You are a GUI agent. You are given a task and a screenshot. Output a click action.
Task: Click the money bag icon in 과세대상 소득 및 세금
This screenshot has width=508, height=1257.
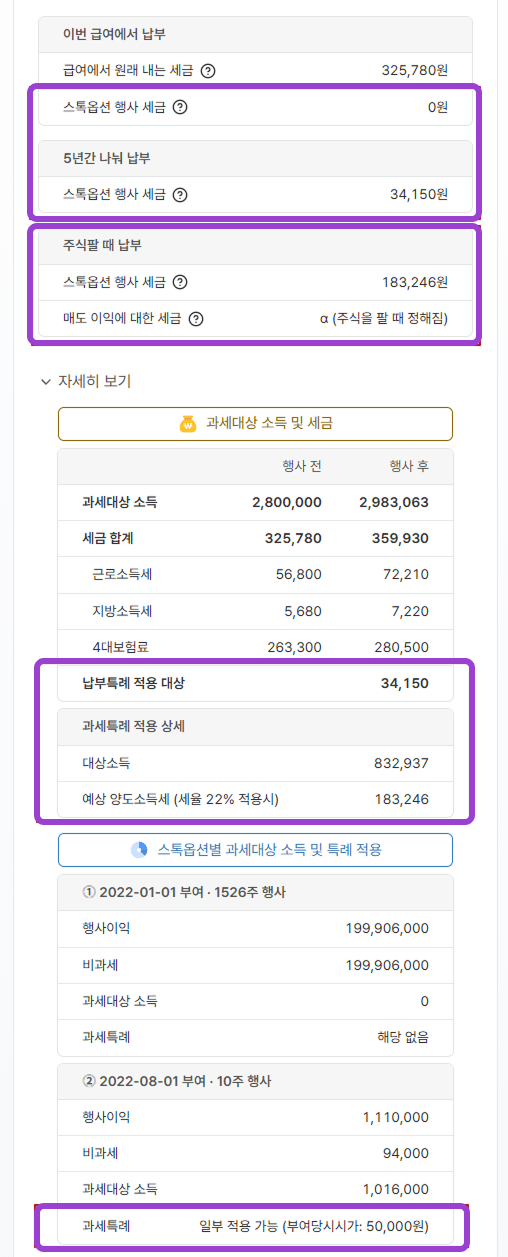click(x=188, y=424)
